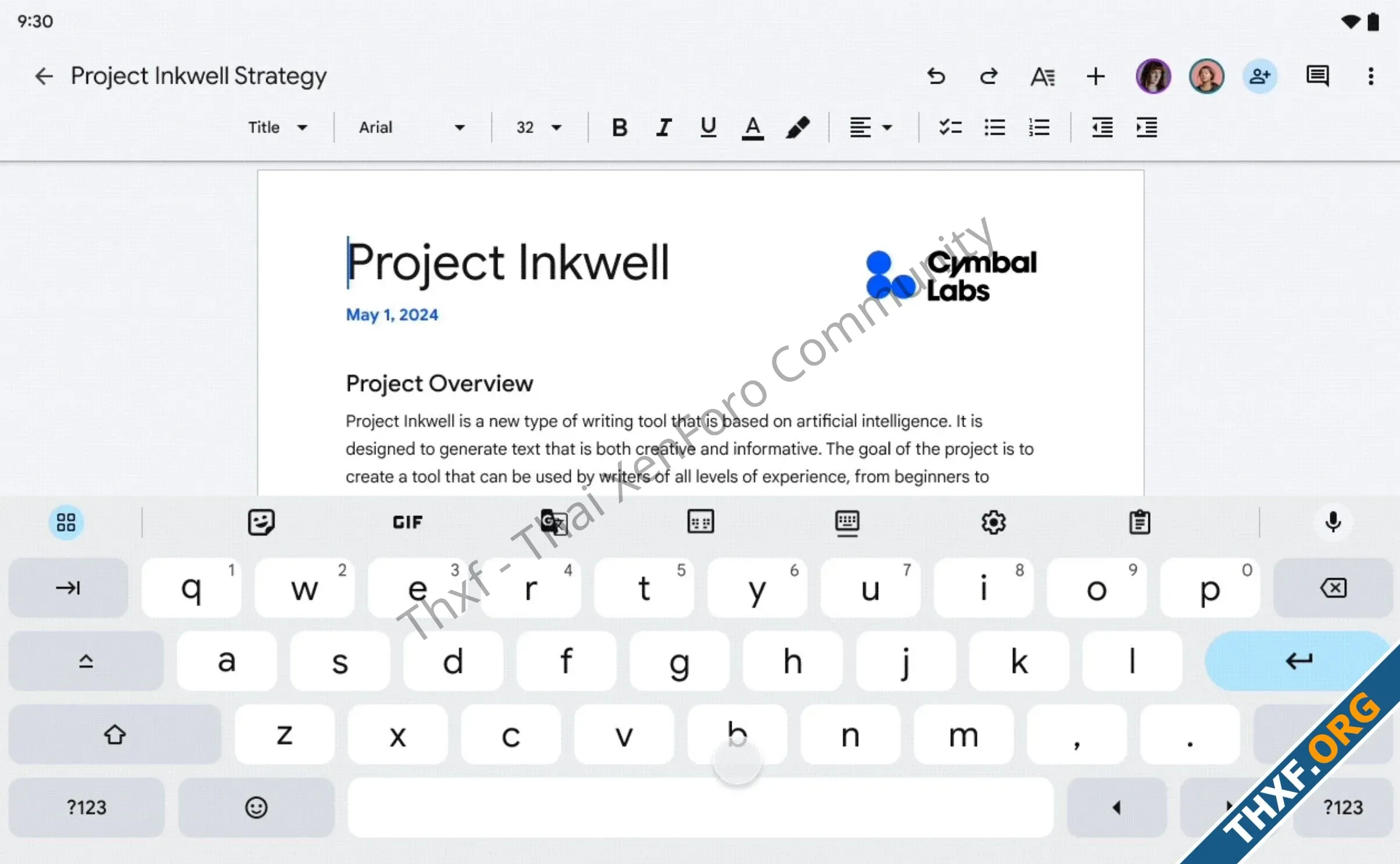Open the Arial font dropdown
Viewport: 1400px width, 864px height.
tap(411, 127)
